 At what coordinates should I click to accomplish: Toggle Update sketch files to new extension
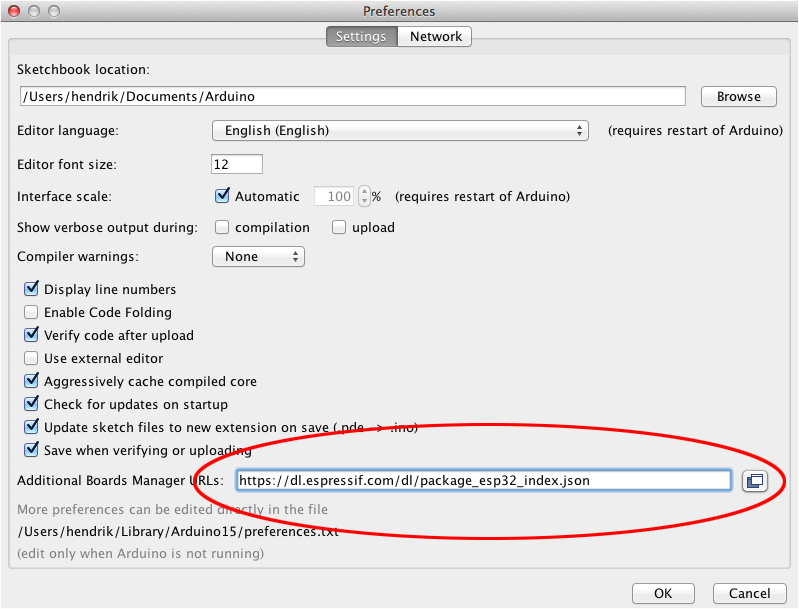click(x=31, y=427)
